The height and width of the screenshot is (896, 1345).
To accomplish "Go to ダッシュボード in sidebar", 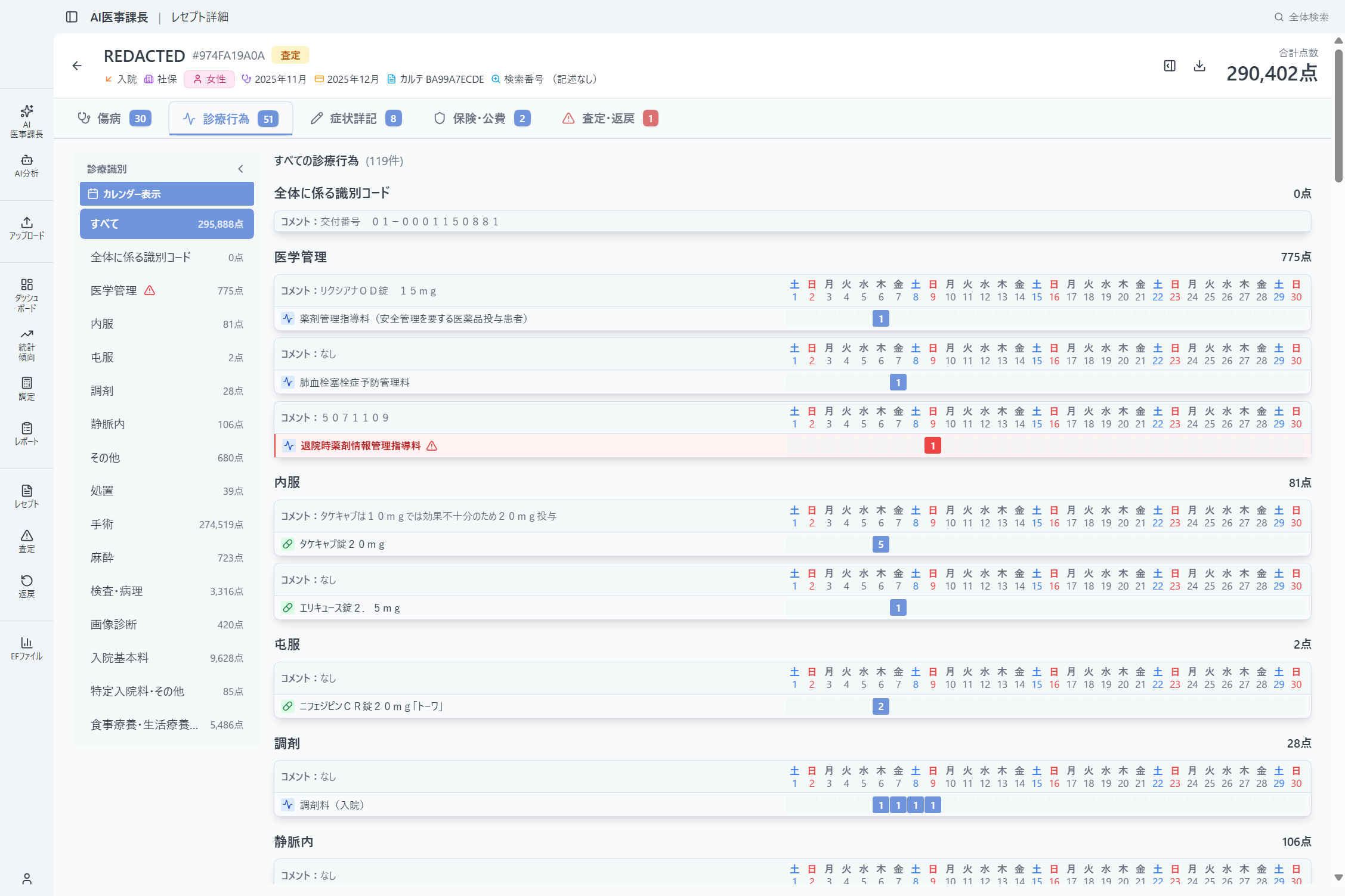I will pyautogui.click(x=27, y=294).
